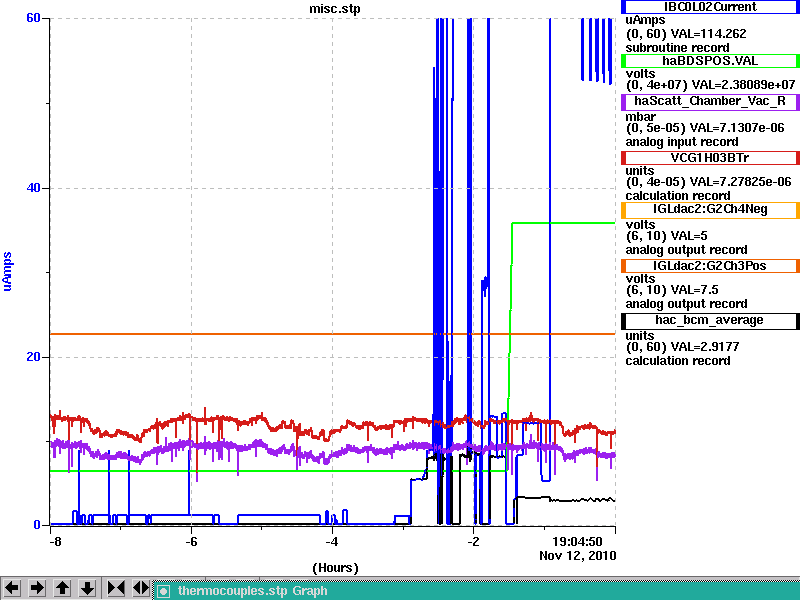Open the thermocouples.stp Graph window icon
Image resolution: width=800 pixels, height=600 pixels.
coord(163,591)
